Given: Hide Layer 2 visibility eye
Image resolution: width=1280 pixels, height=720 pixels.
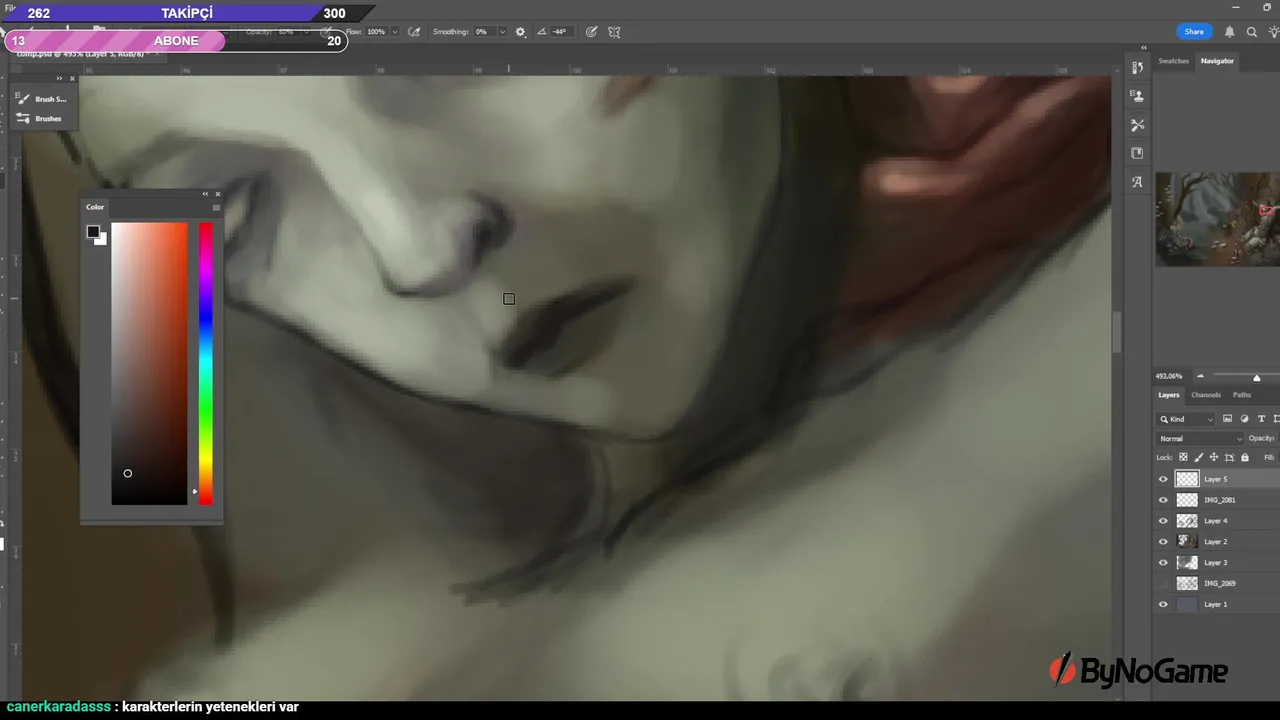Looking at the screenshot, I should tap(1163, 542).
